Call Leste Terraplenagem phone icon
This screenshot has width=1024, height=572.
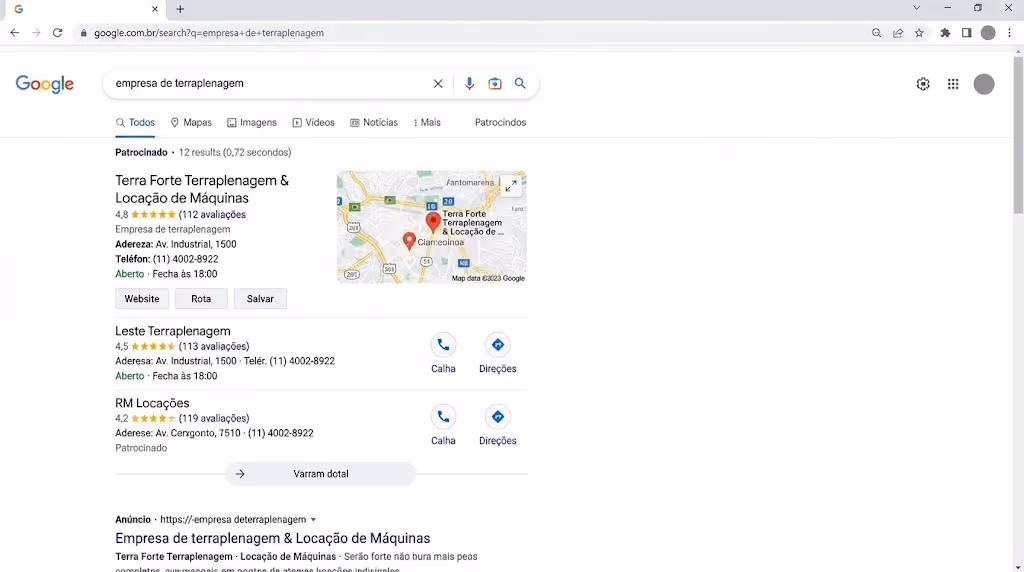pyautogui.click(x=443, y=345)
